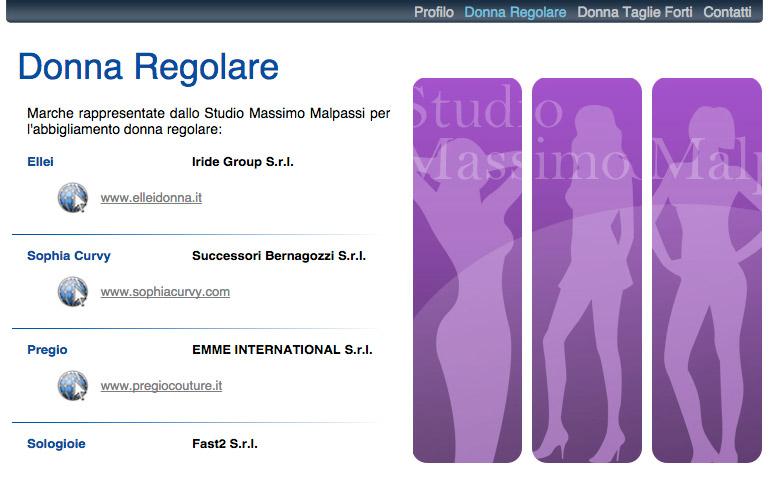This screenshot has width=770, height=500.
Task: Click the middle purple panel with standing silhouette
Action: tap(587, 270)
